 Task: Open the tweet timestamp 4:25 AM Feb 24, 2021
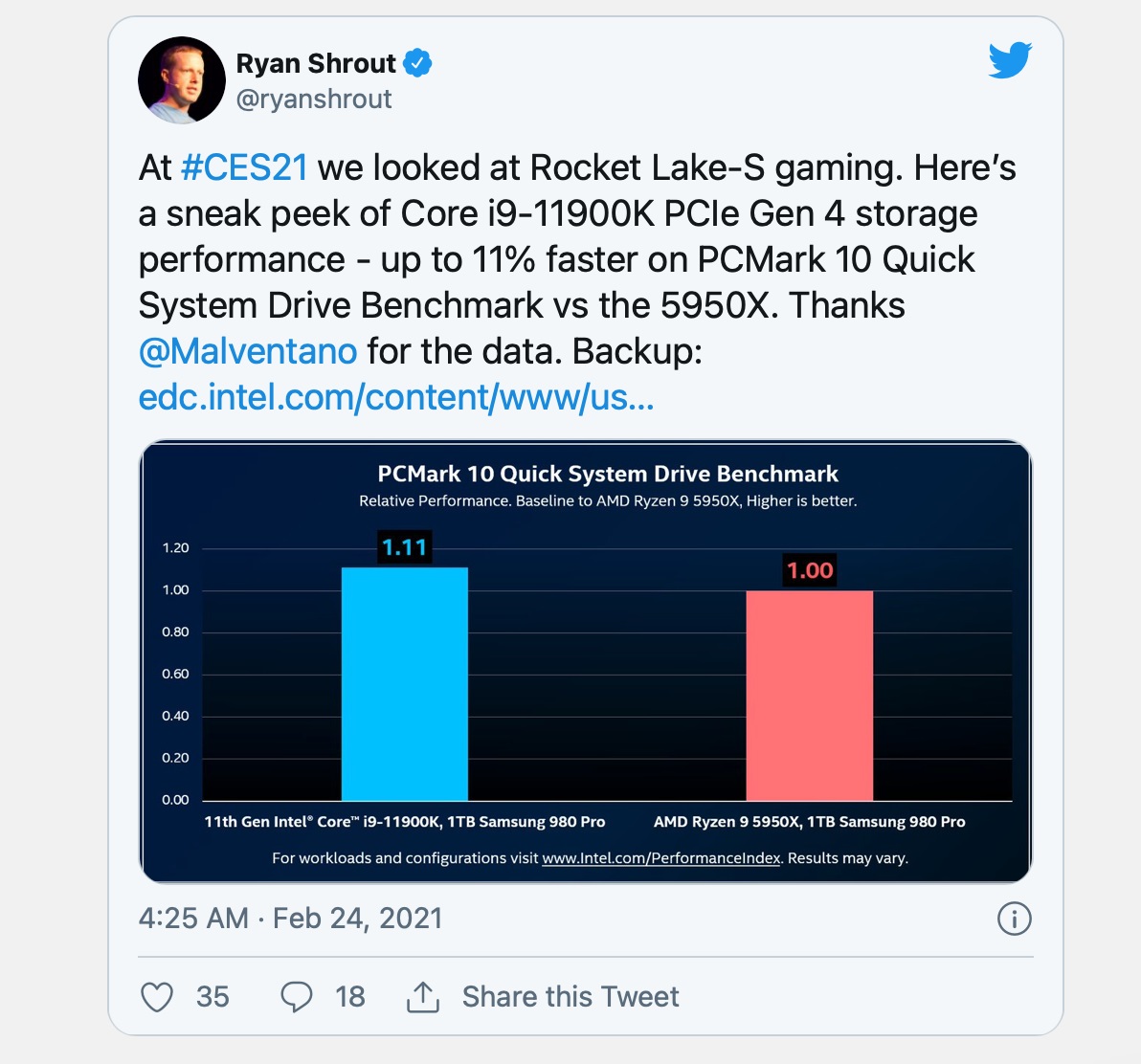click(290, 919)
